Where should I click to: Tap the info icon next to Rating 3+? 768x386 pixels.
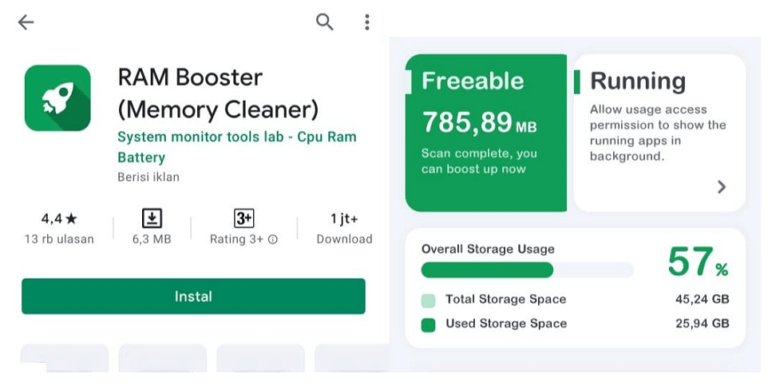[x=273, y=240]
